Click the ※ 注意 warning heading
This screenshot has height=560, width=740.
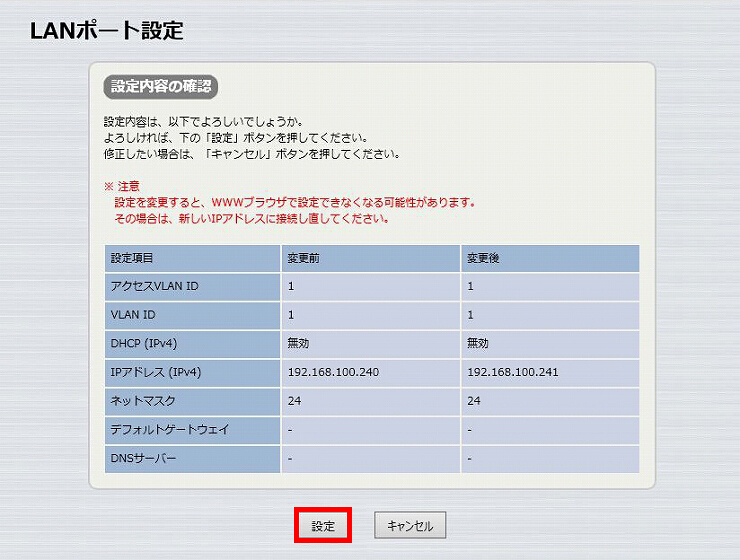click(x=122, y=186)
